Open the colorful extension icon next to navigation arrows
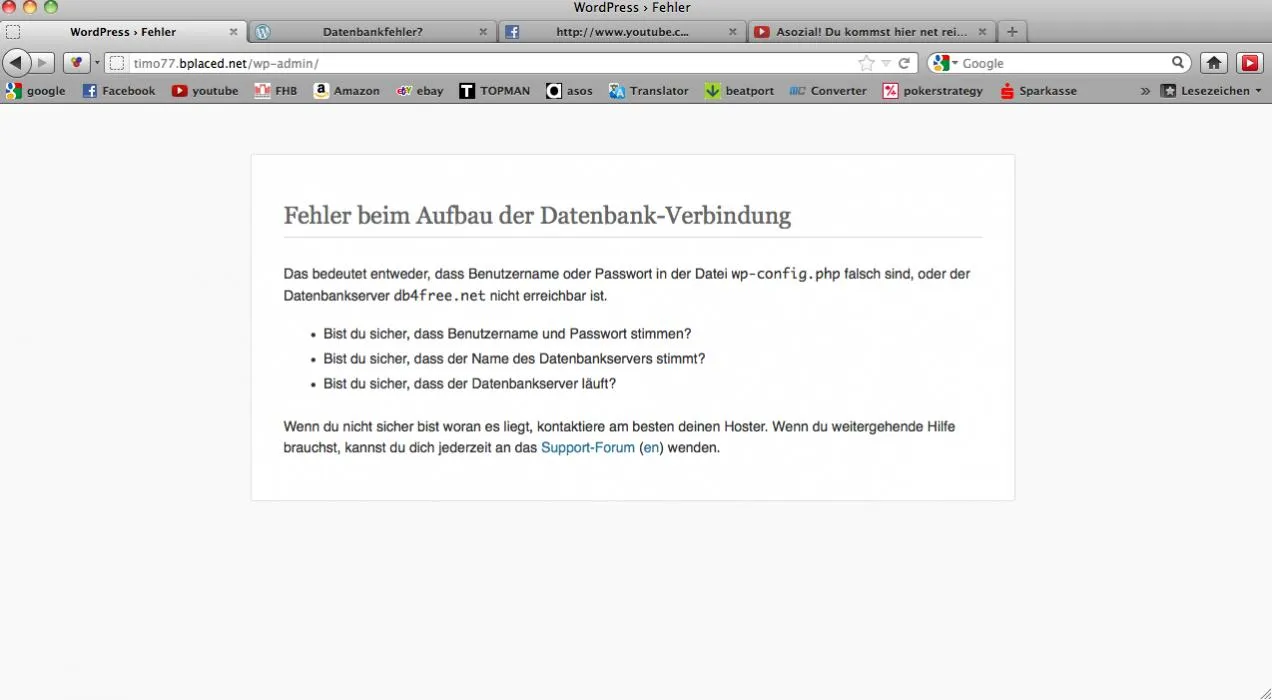The height and width of the screenshot is (700, 1272). tap(77, 63)
